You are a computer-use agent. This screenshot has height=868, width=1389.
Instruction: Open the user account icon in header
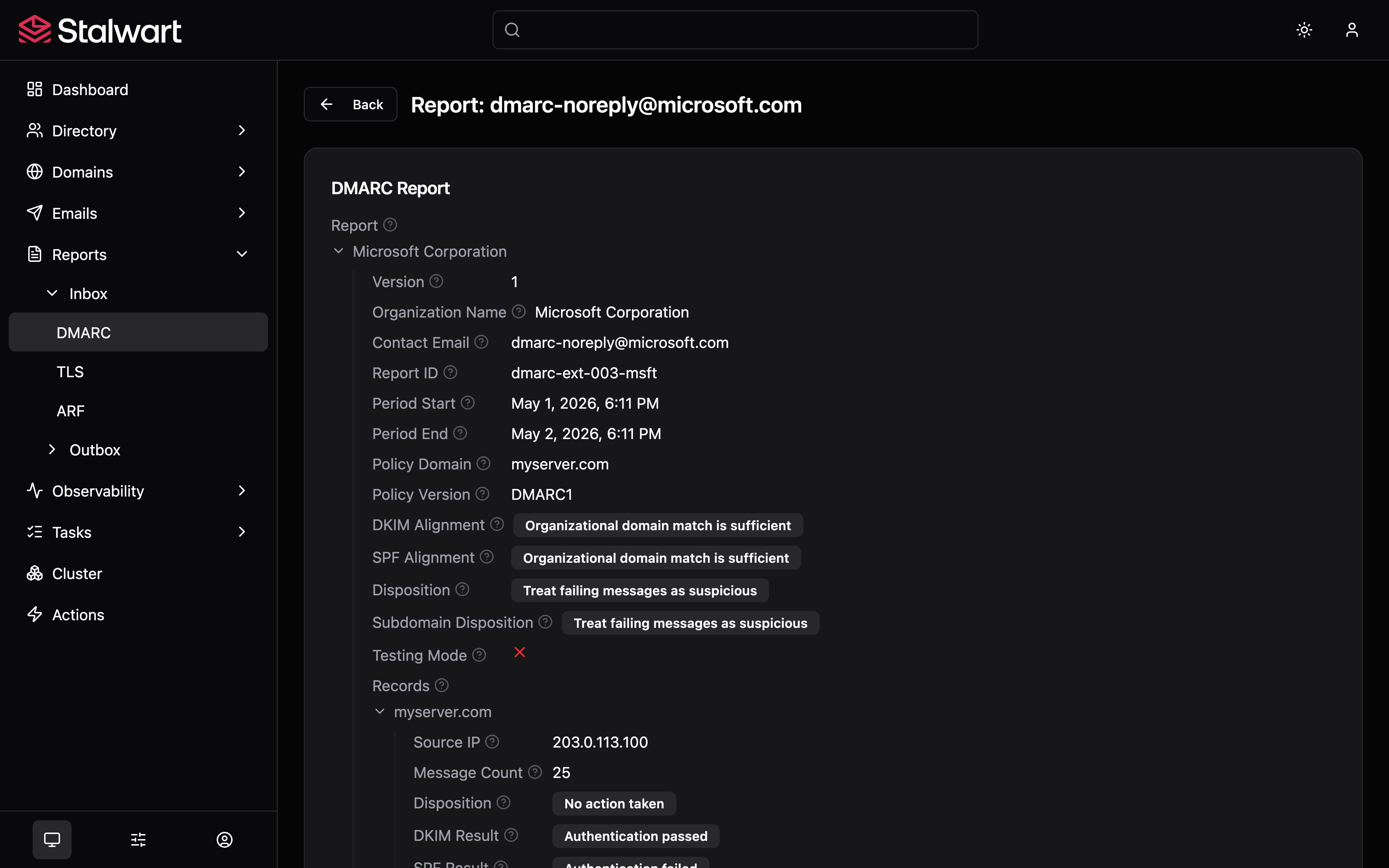point(1352,30)
